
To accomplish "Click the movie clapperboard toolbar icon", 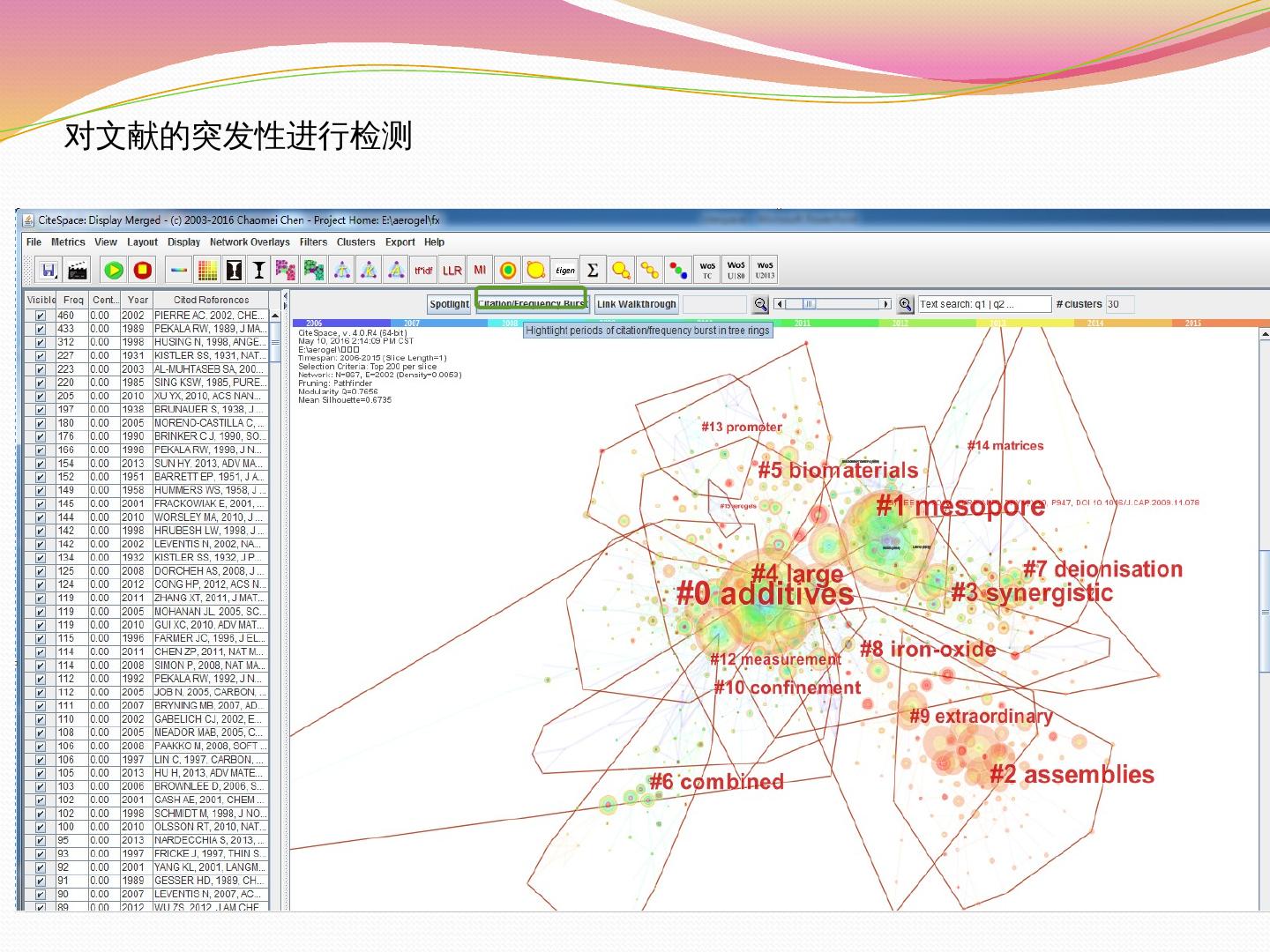I will tap(78, 270).
